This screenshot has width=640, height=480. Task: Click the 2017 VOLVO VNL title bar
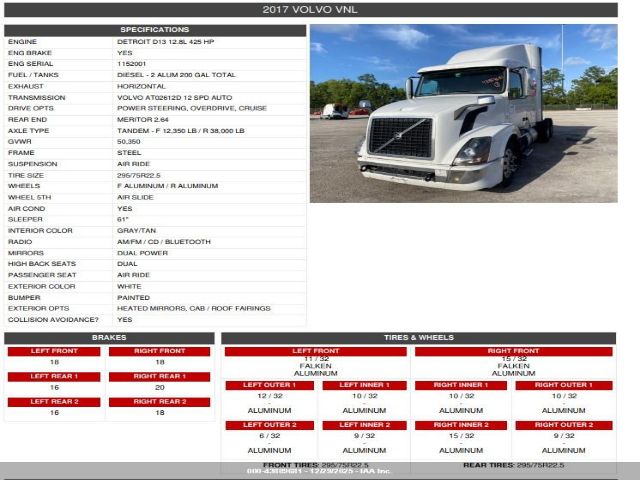(310, 9)
